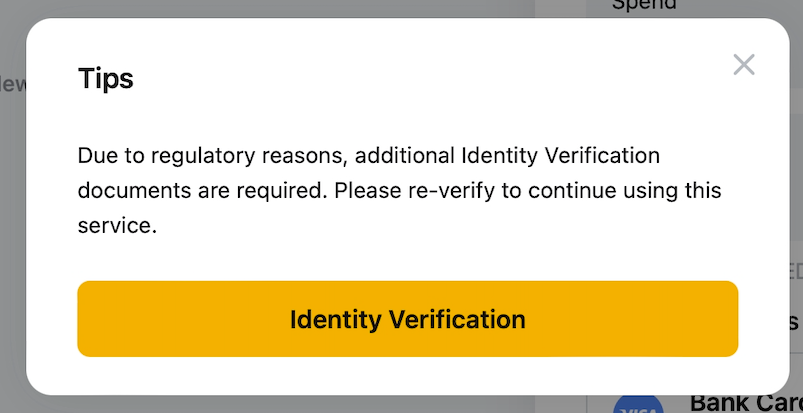Click the Spend label behind the dialog
Image resolution: width=803 pixels, height=413 pixels.
pos(644,5)
